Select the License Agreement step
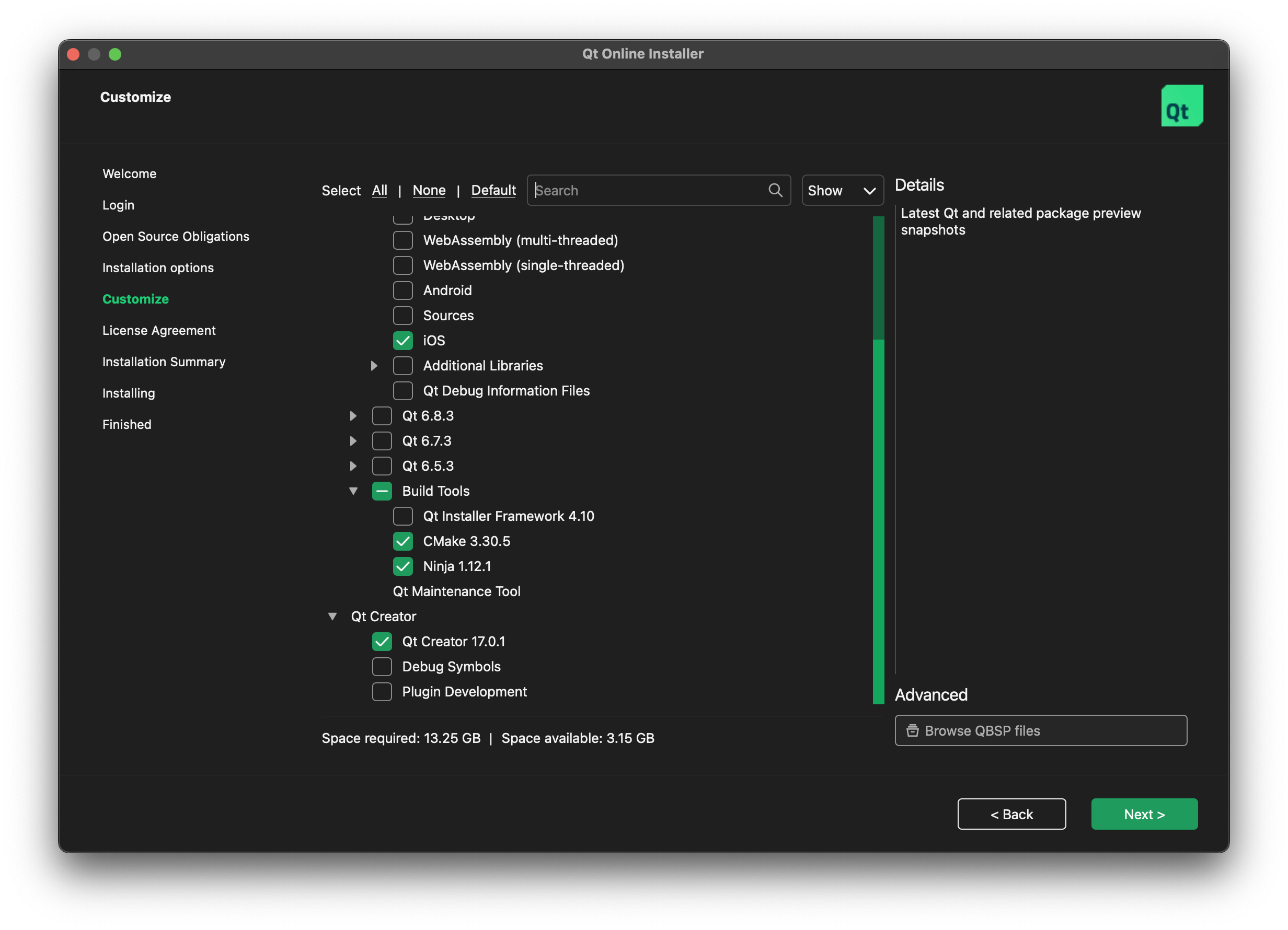This screenshot has width=1288, height=930. point(159,330)
